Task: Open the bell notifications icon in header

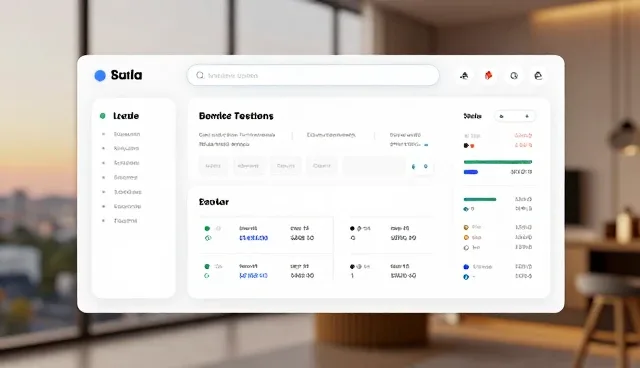Action: tap(464, 75)
